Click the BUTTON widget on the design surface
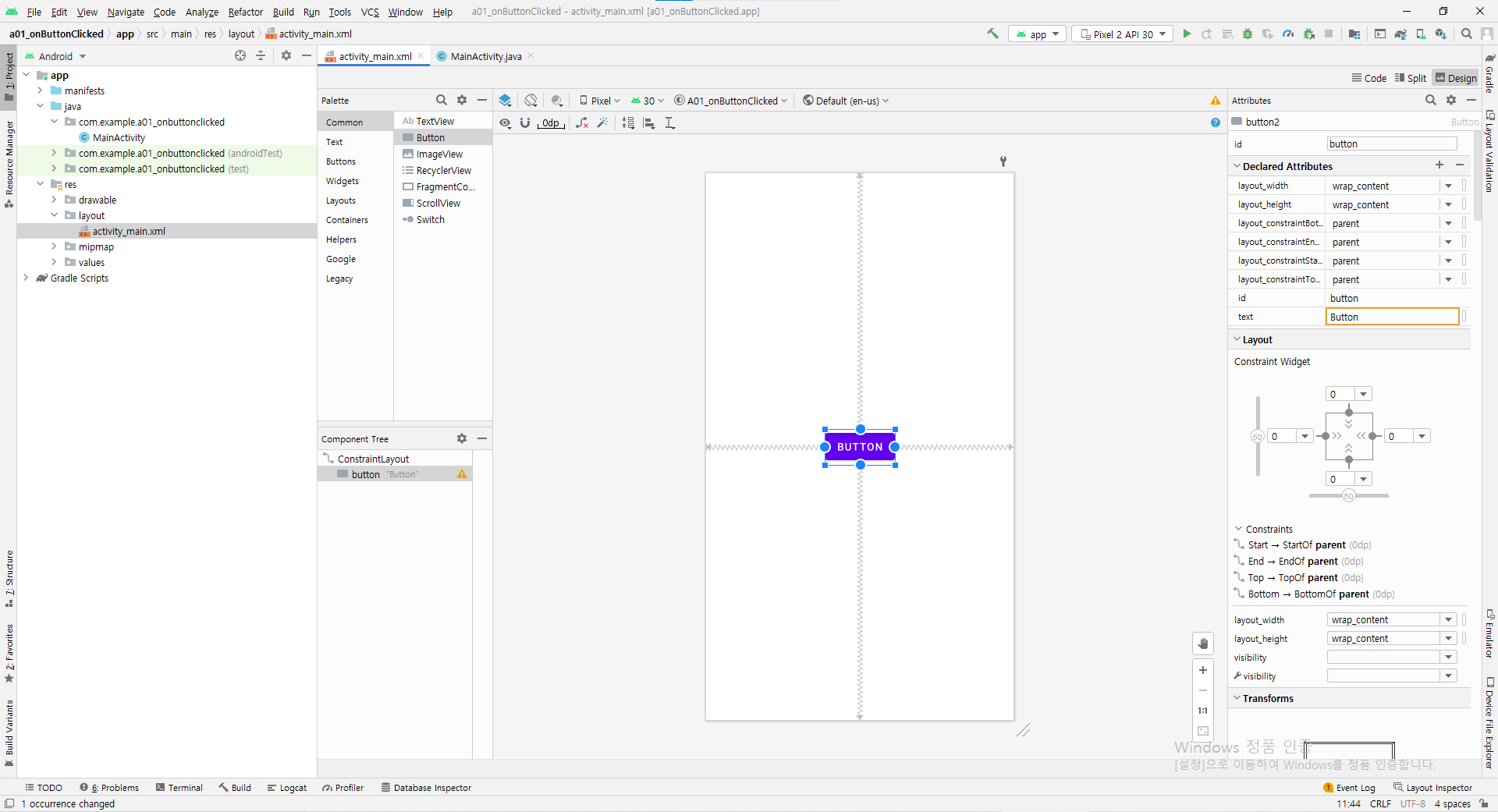The image size is (1498, 812). pyautogui.click(x=860, y=447)
